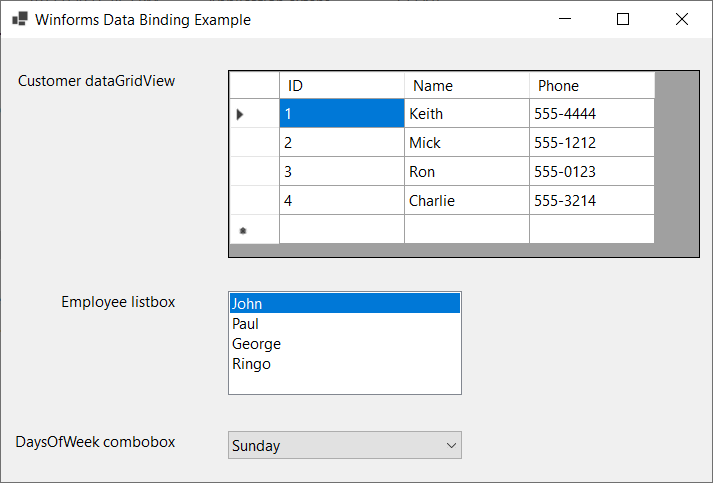Select the row header for Ron
Screen dimensions: 713x483
pos(254,172)
